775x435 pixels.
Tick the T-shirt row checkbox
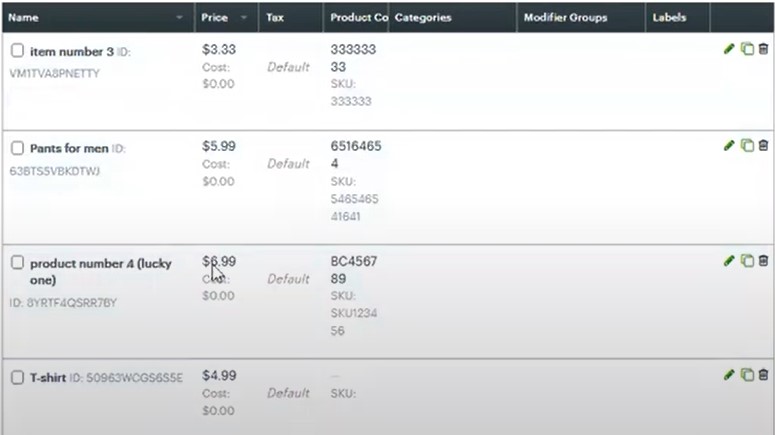(x=17, y=378)
